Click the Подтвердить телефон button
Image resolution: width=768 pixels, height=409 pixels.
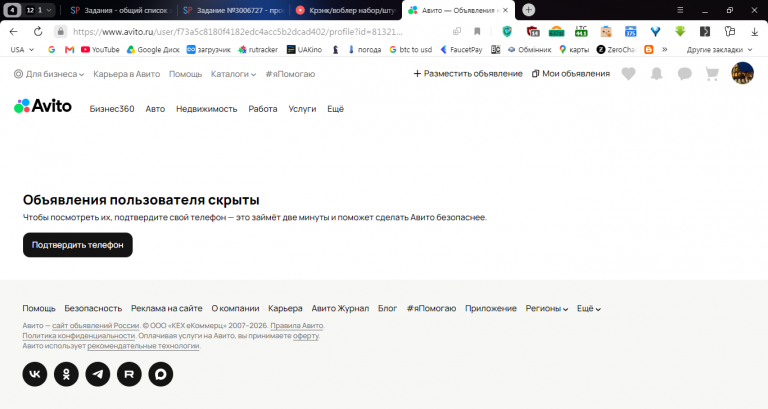78,245
